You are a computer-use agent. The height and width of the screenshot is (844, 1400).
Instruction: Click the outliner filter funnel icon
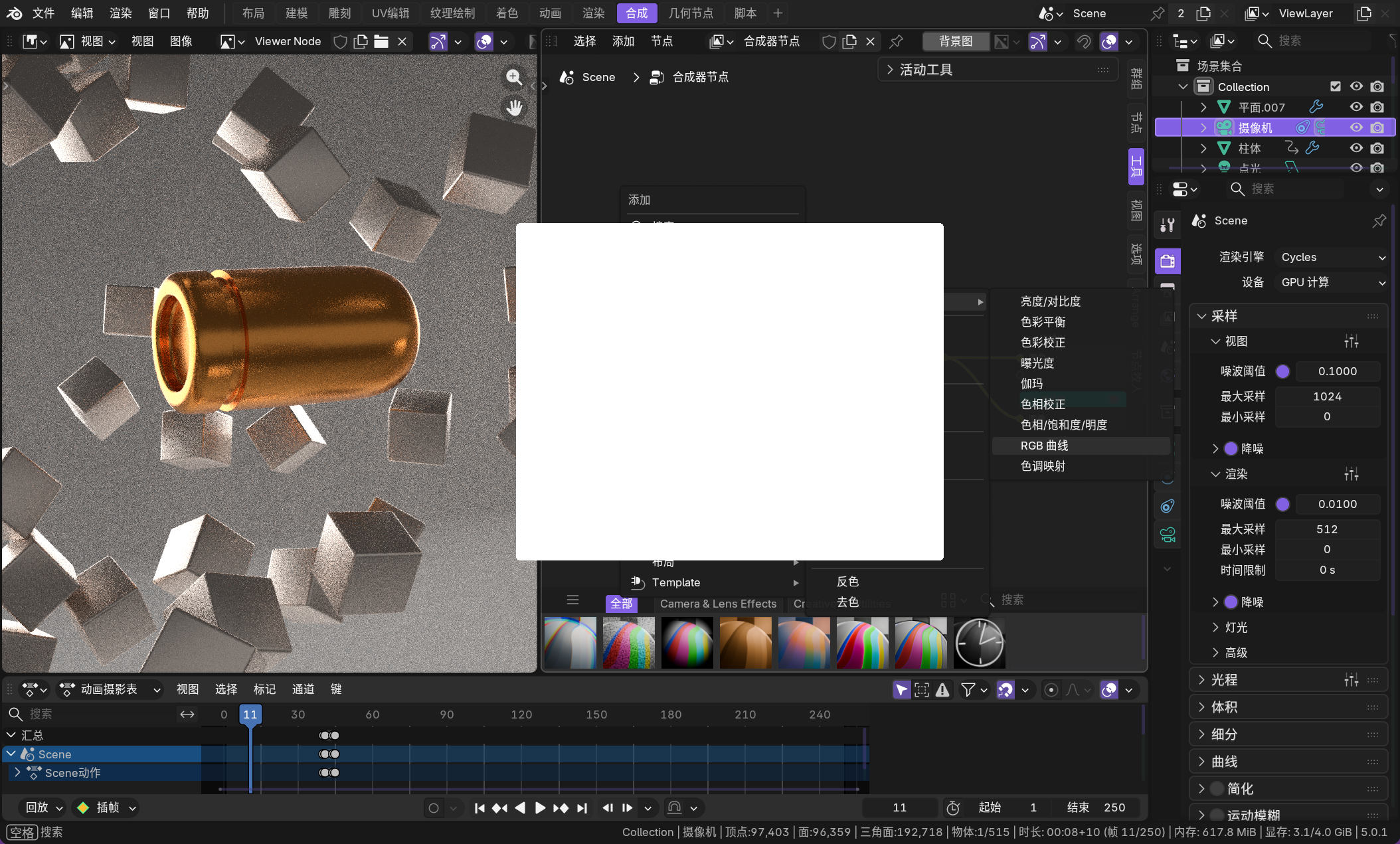click(x=1395, y=41)
